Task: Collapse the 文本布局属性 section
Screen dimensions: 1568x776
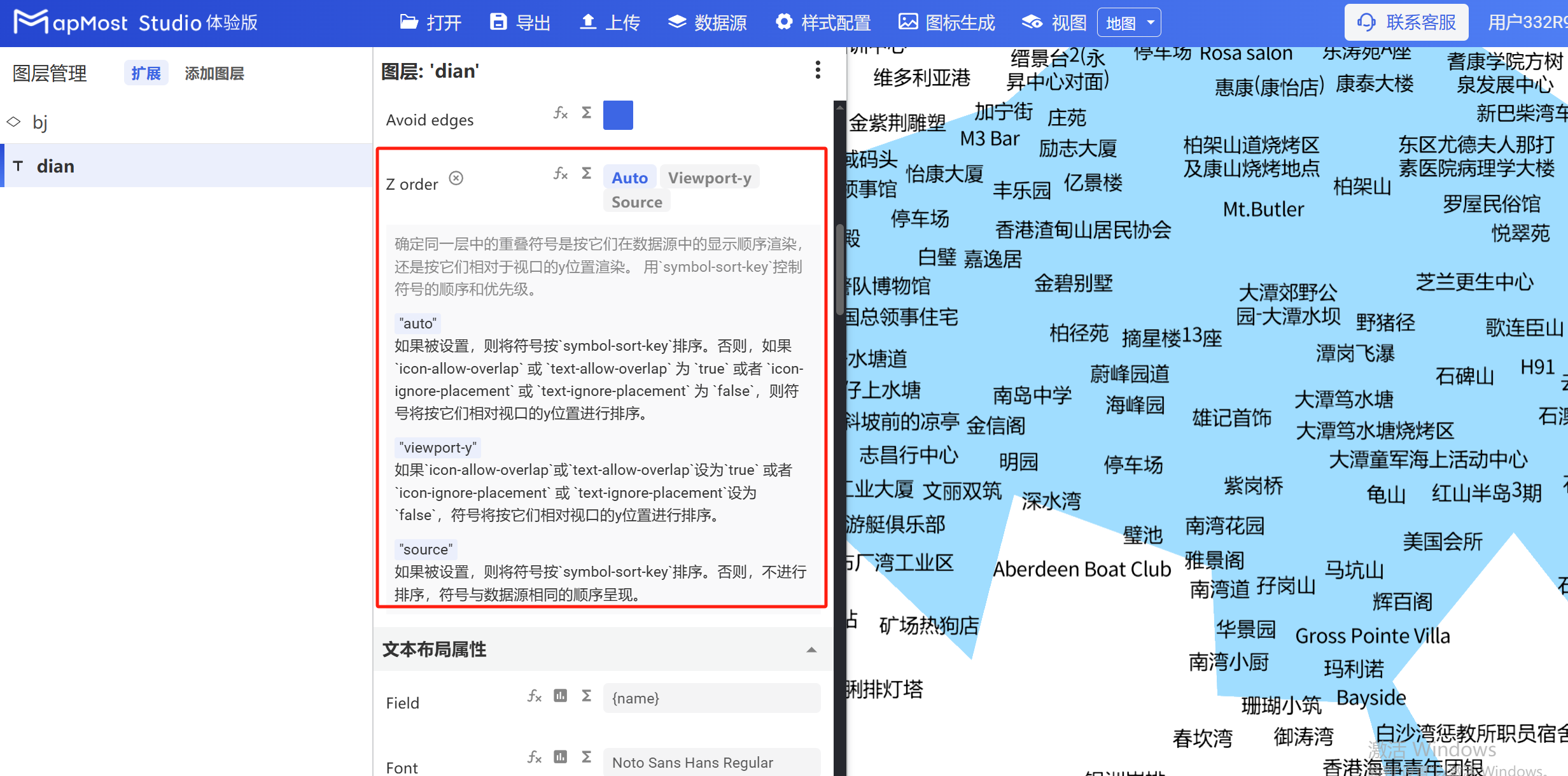Action: (x=812, y=650)
